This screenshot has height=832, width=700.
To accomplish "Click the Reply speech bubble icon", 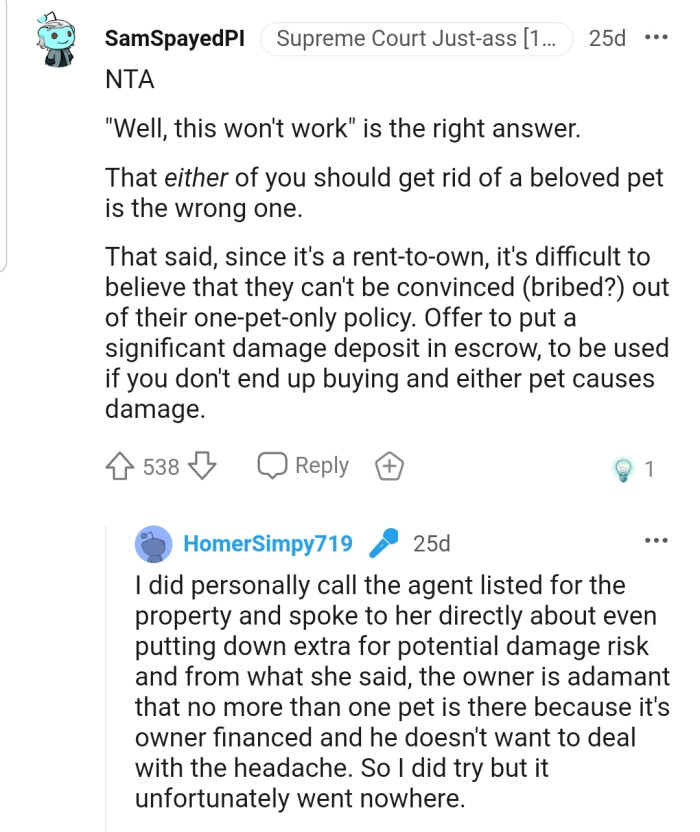I will 273,466.
